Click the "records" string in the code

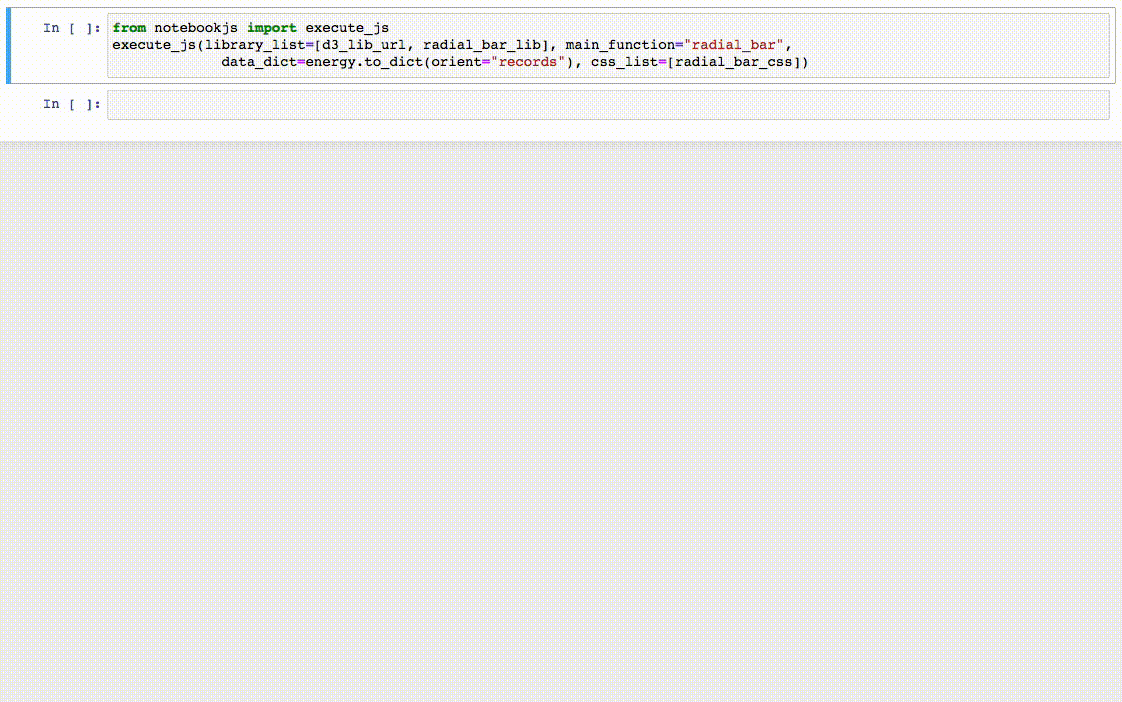pyautogui.click(x=527, y=62)
